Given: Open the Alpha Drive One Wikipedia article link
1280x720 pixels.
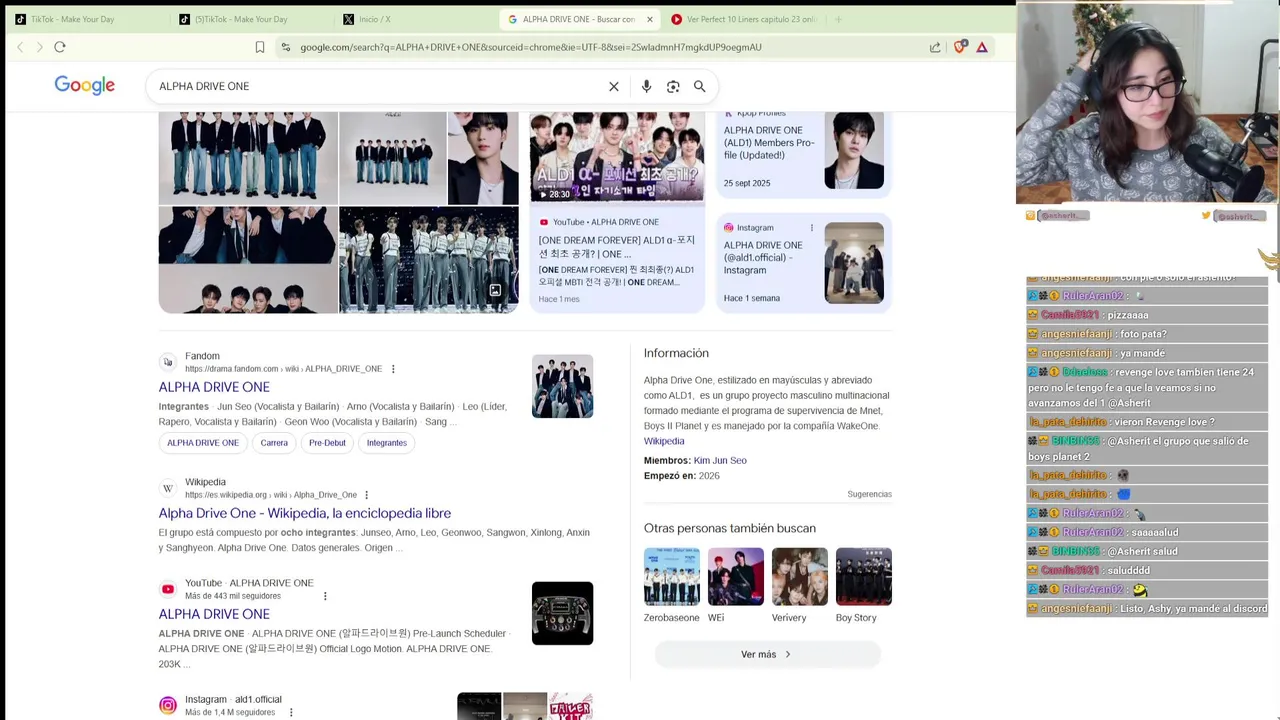Looking at the screenshot, I should tap(305, 513).
